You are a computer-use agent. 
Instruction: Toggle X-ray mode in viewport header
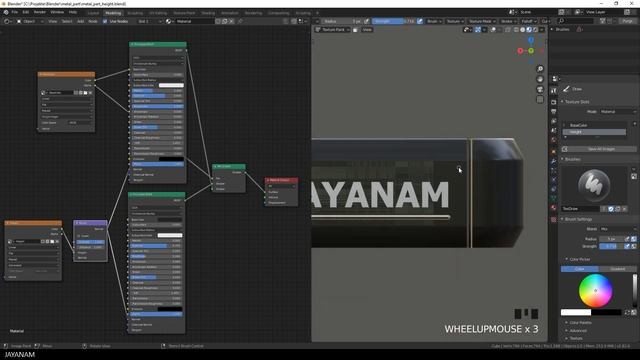coord(508,30)
